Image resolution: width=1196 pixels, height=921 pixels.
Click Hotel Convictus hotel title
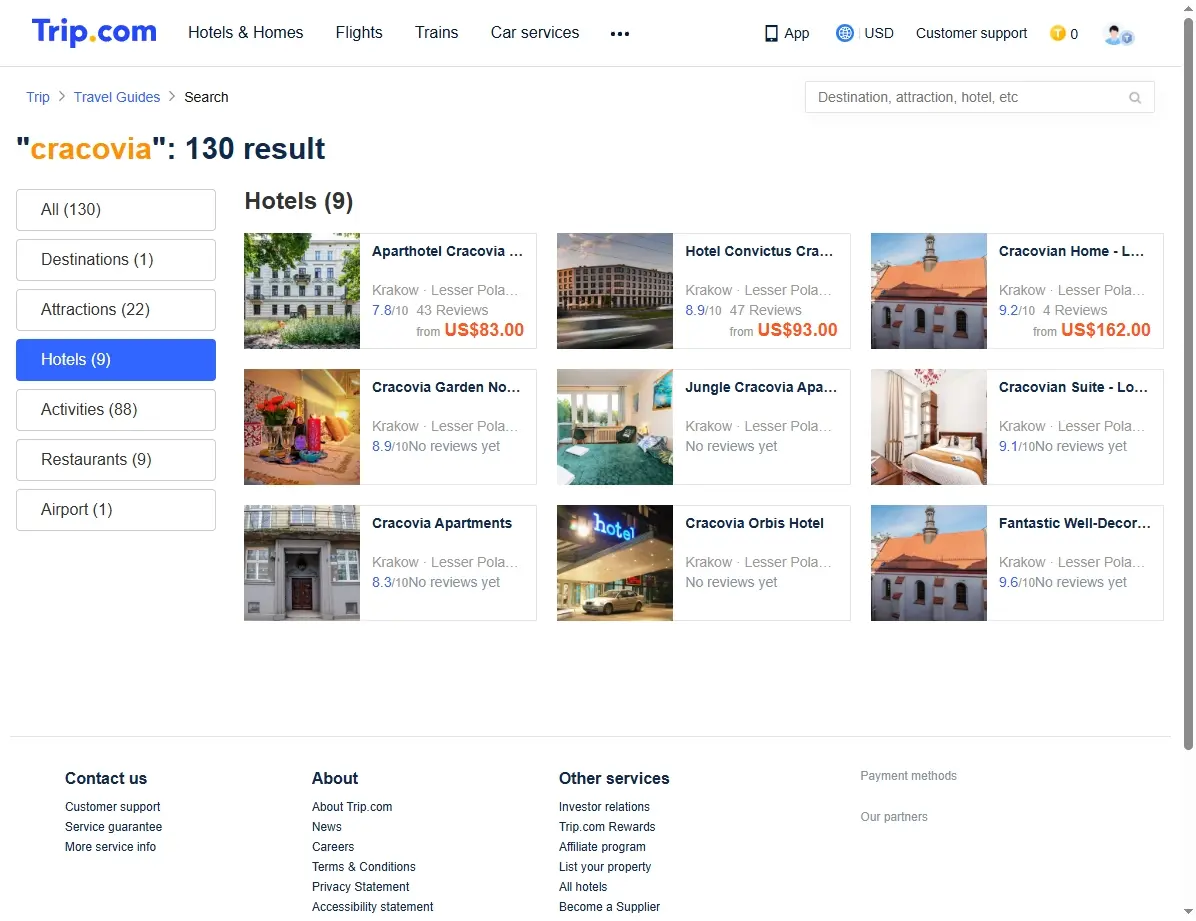[759, 251]
